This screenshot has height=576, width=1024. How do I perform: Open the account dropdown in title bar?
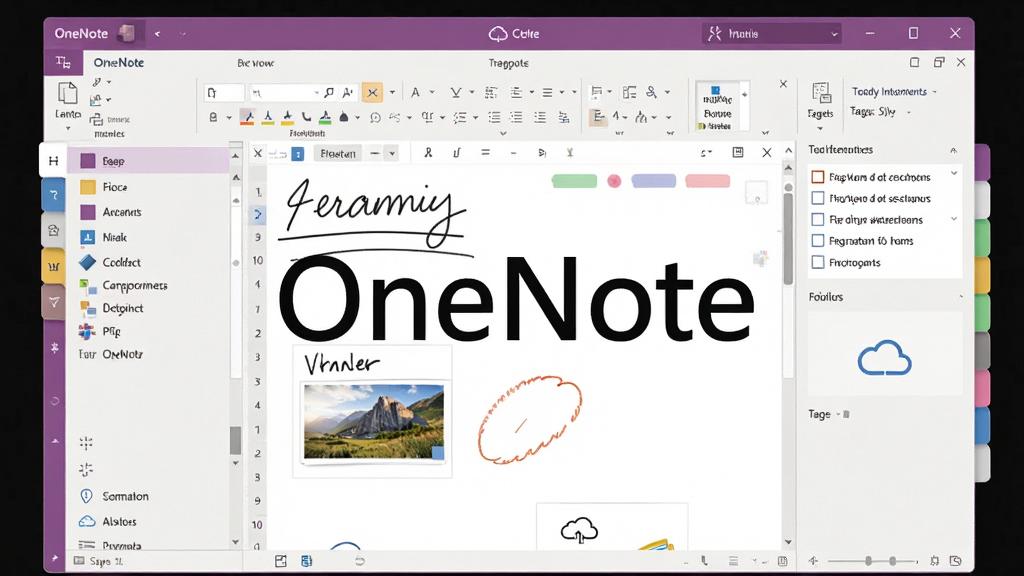tap(772, 34)
